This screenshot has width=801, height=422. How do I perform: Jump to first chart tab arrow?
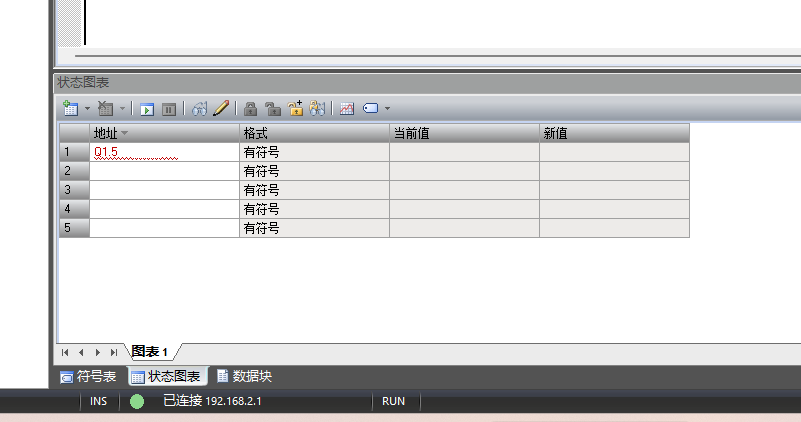(65, 353)
